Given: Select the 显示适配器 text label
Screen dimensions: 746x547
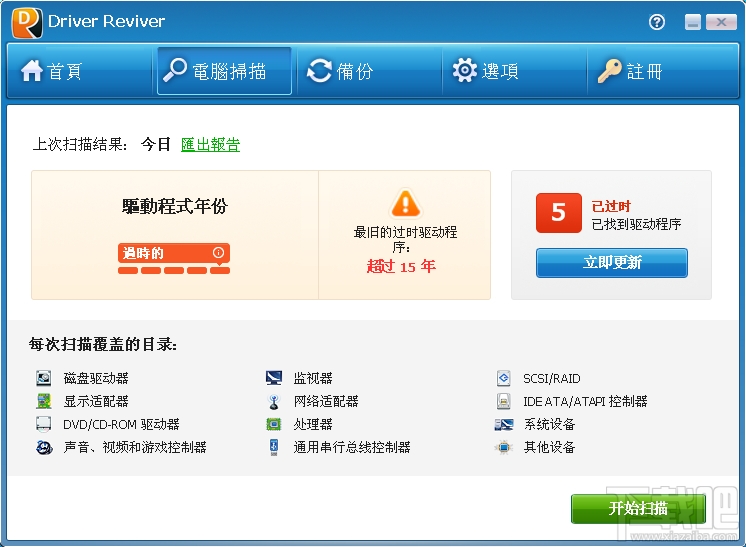Looking at the screenshot, I should coord(96,401).
